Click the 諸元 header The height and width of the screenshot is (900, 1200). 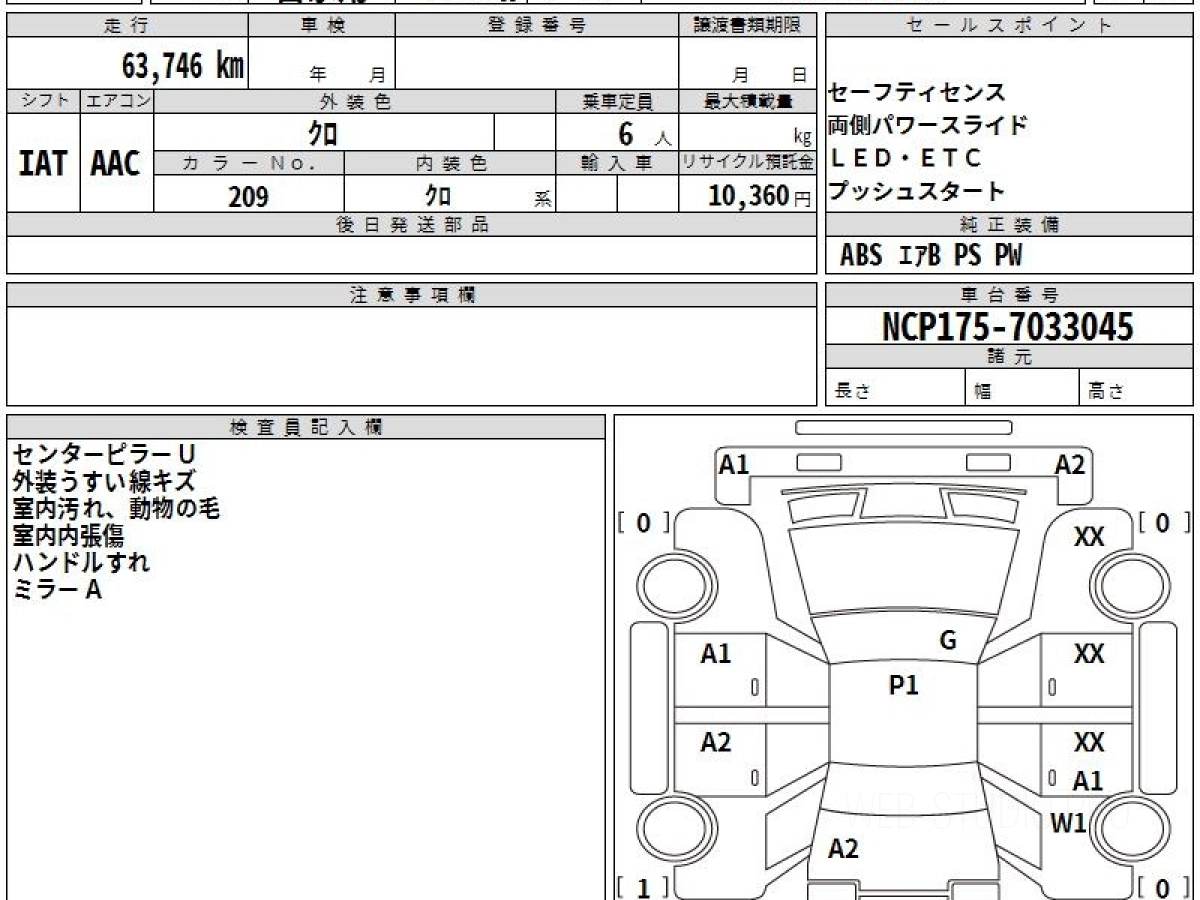[x=1010, y=357]
